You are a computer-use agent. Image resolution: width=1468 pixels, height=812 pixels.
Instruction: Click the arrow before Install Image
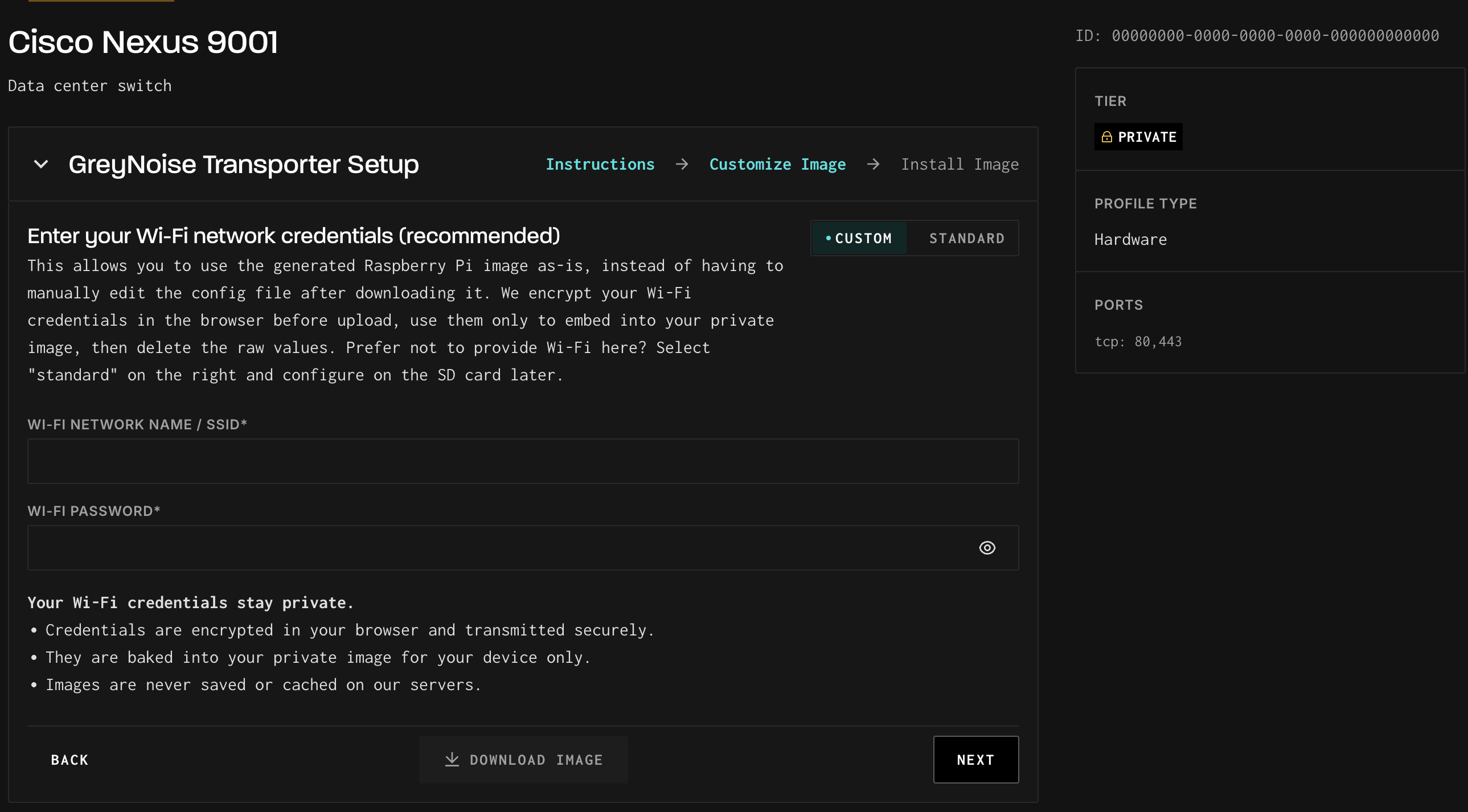(x=873, y=165)
